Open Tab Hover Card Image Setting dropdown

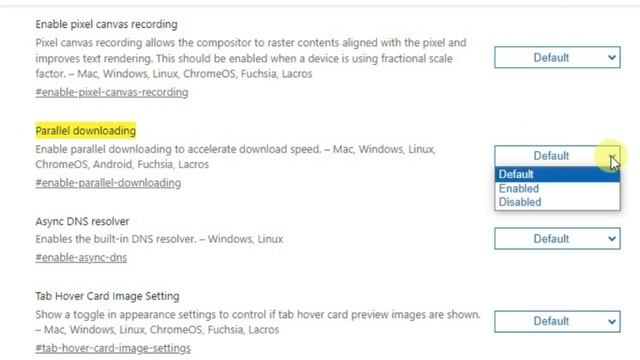point(557,321)
